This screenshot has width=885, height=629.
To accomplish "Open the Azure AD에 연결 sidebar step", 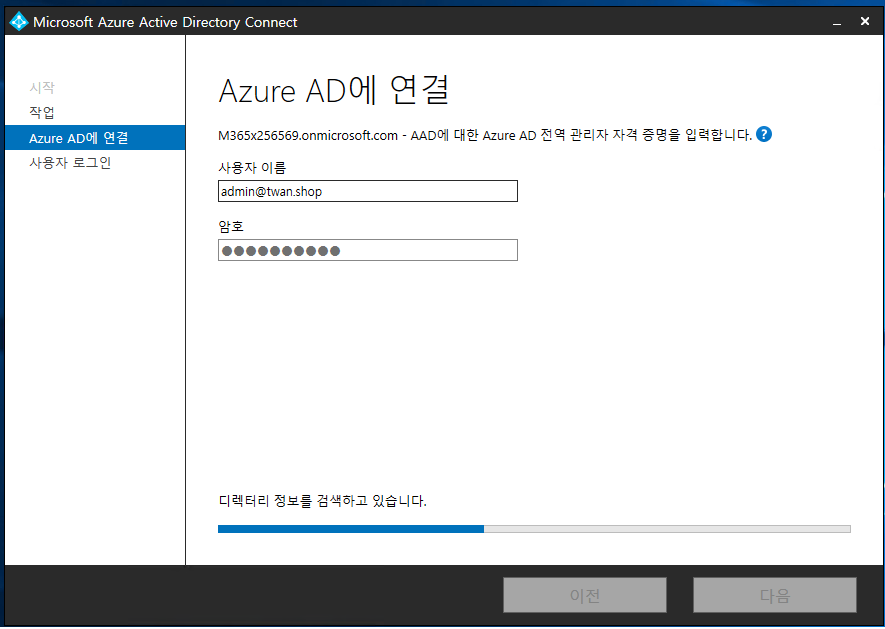I will coord(95,138).
